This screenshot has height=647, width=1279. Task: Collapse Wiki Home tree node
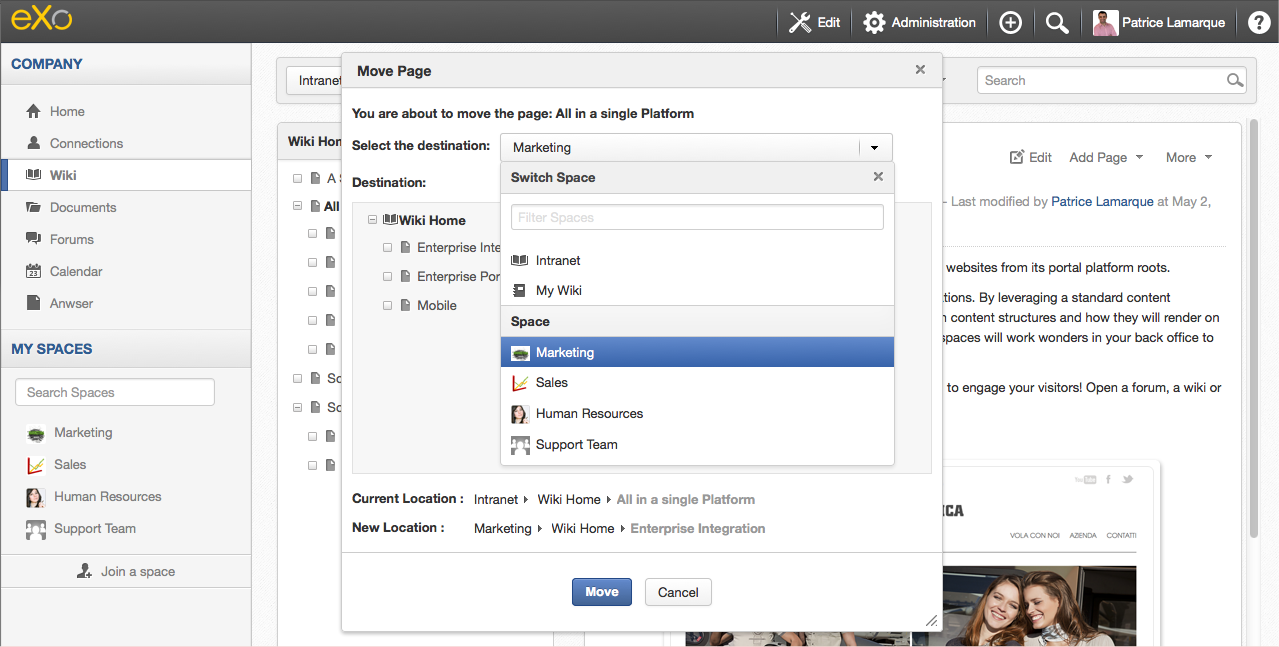[x=373, y=220]
